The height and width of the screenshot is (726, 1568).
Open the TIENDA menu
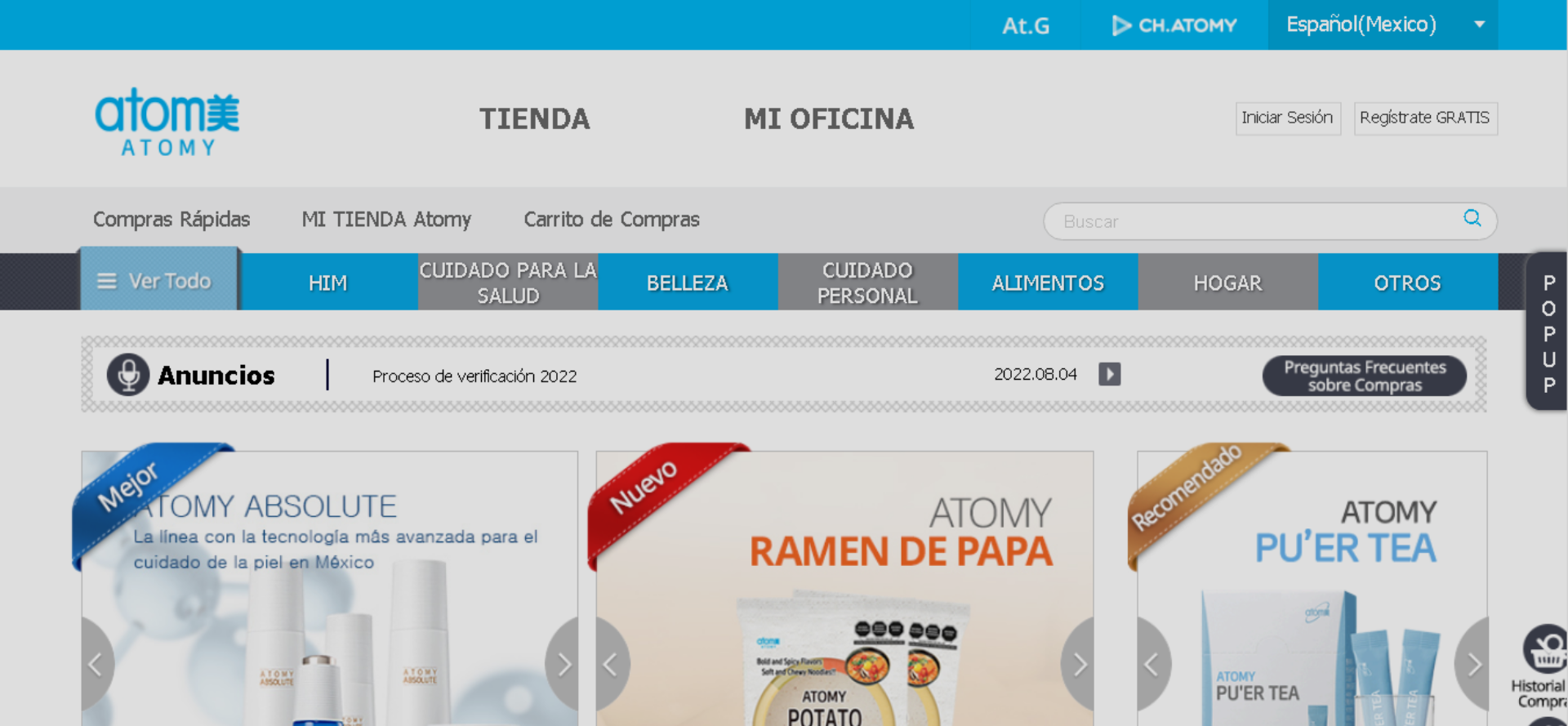(534, 119)
